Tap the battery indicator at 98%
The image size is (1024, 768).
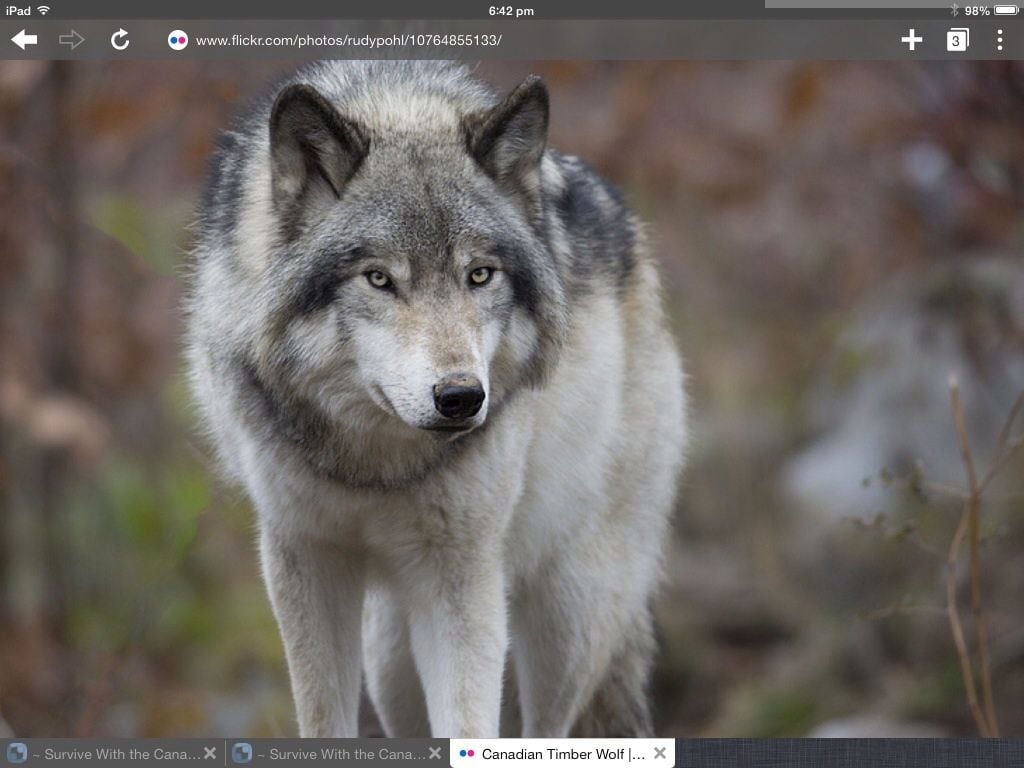pyautogui.click(x=1005, y=10)
